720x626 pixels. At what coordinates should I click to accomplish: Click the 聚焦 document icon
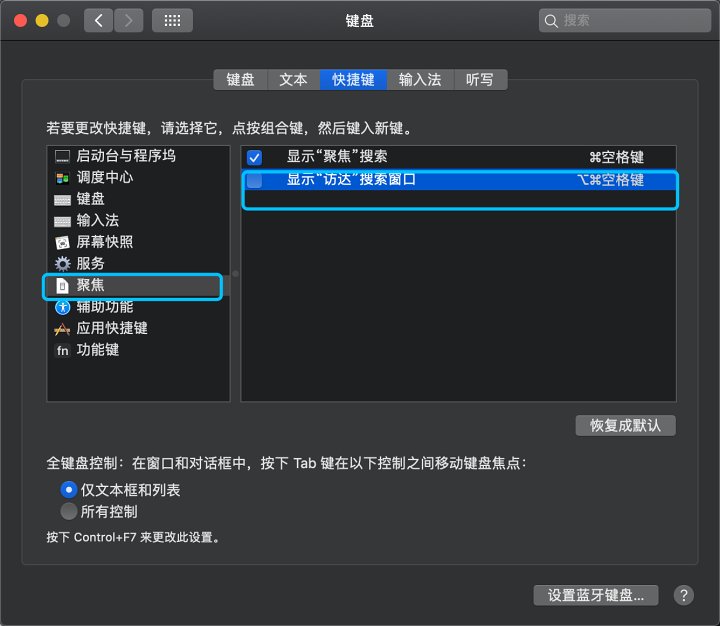point(62,285)
